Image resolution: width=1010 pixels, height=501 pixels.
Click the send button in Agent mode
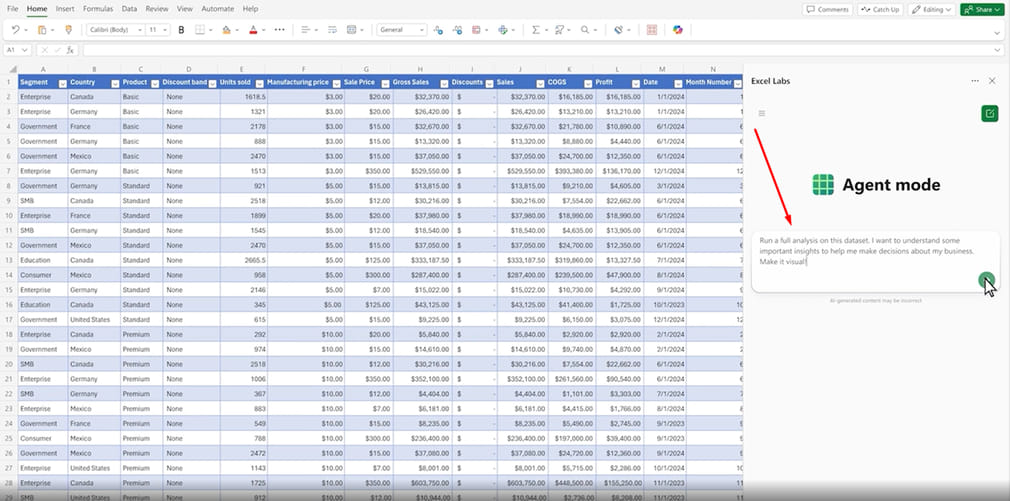[987, 281]
